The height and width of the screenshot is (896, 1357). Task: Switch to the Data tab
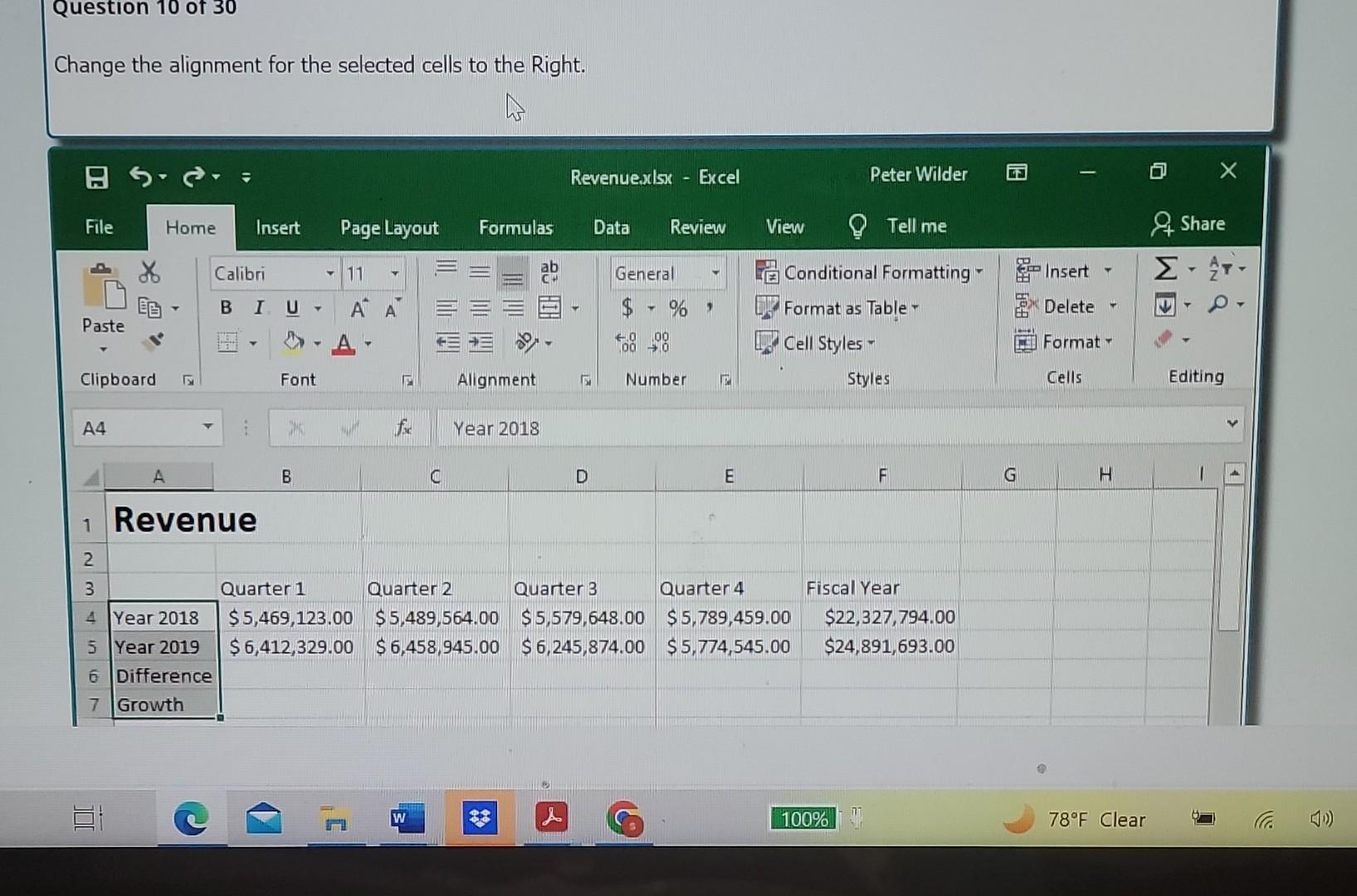pyautogui.click(x=611, y=227)
